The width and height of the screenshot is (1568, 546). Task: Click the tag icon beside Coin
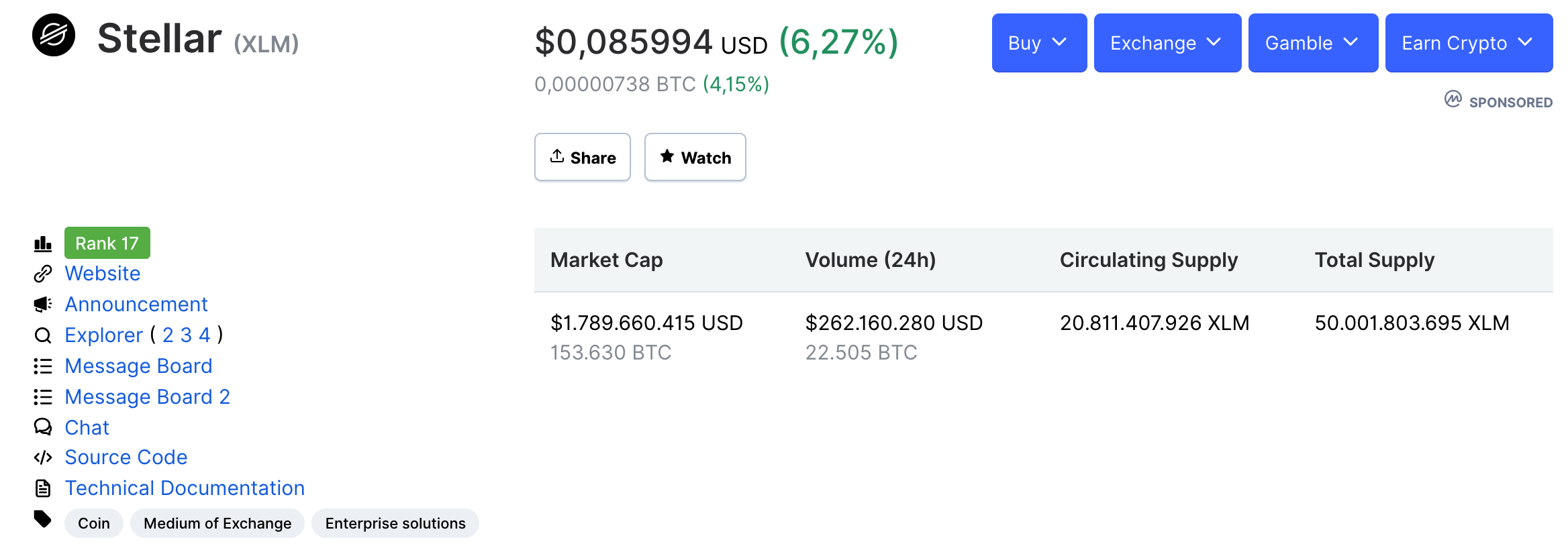pyautogui.click(x=43, y=519)
